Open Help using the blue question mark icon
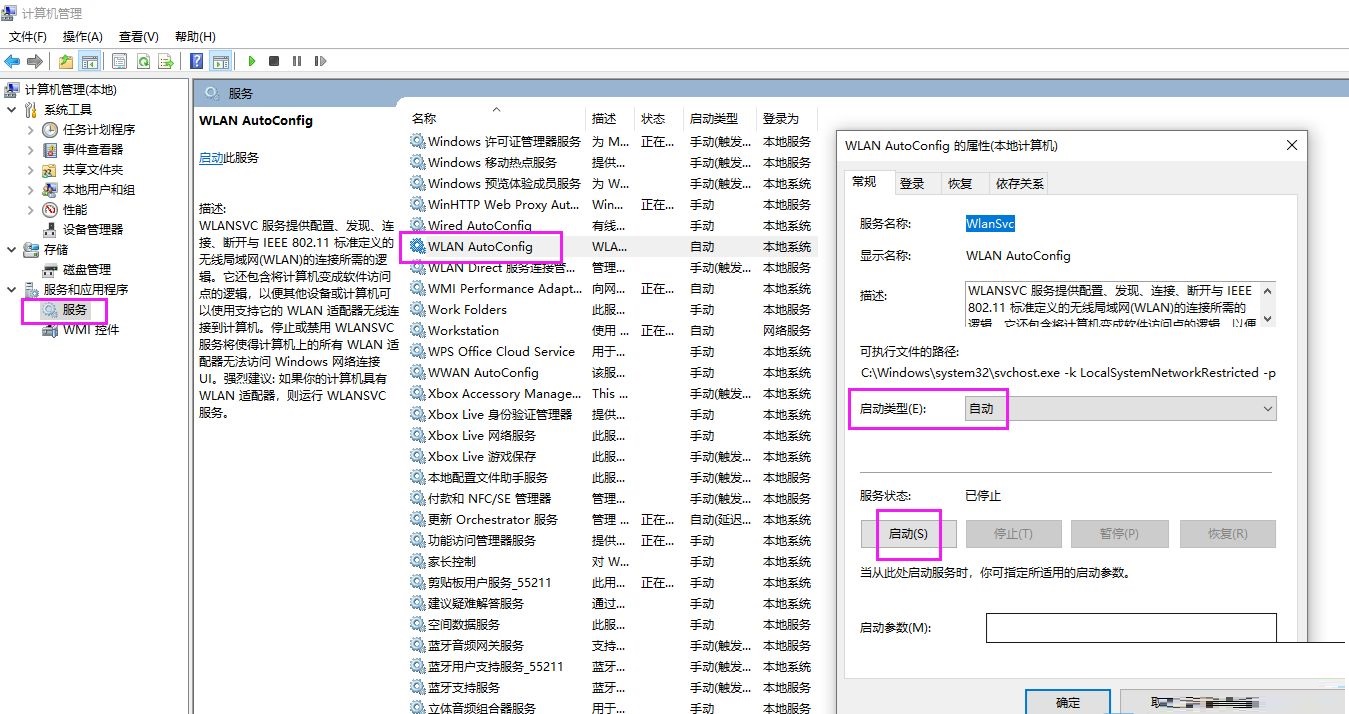This screenshot has height=714, width=1349. [x=196, y=60]
